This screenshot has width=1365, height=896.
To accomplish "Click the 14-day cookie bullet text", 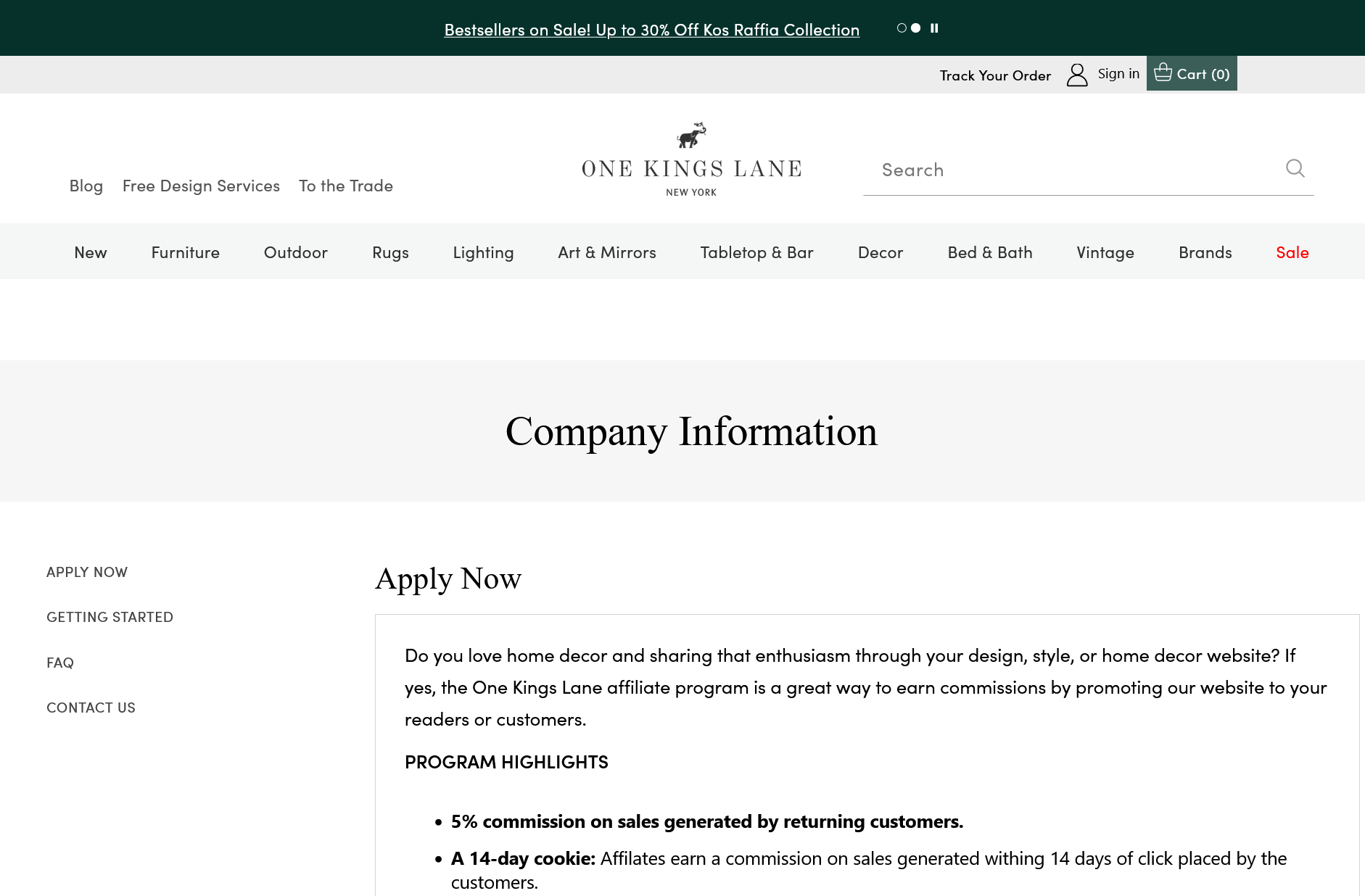I will 868,870.
